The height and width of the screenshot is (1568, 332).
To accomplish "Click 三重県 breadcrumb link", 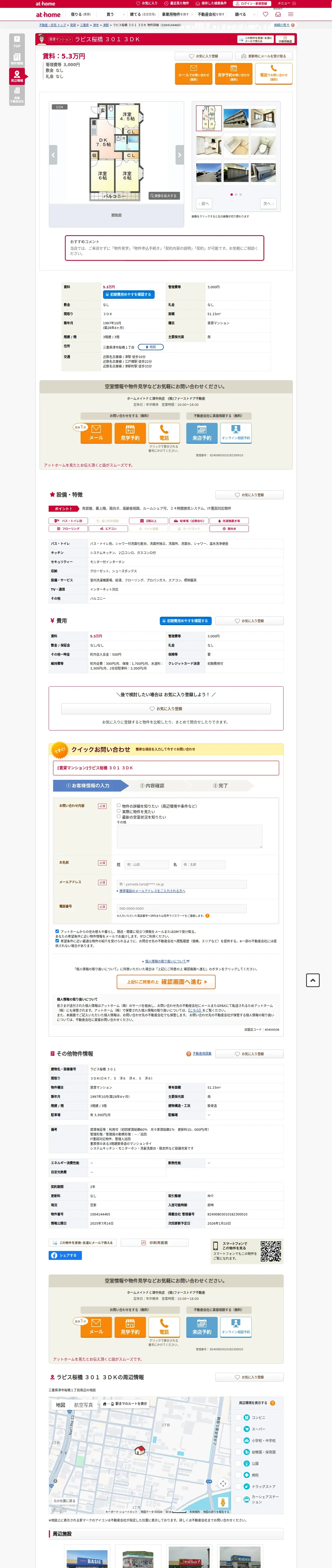I will click(x=85, y=25).
